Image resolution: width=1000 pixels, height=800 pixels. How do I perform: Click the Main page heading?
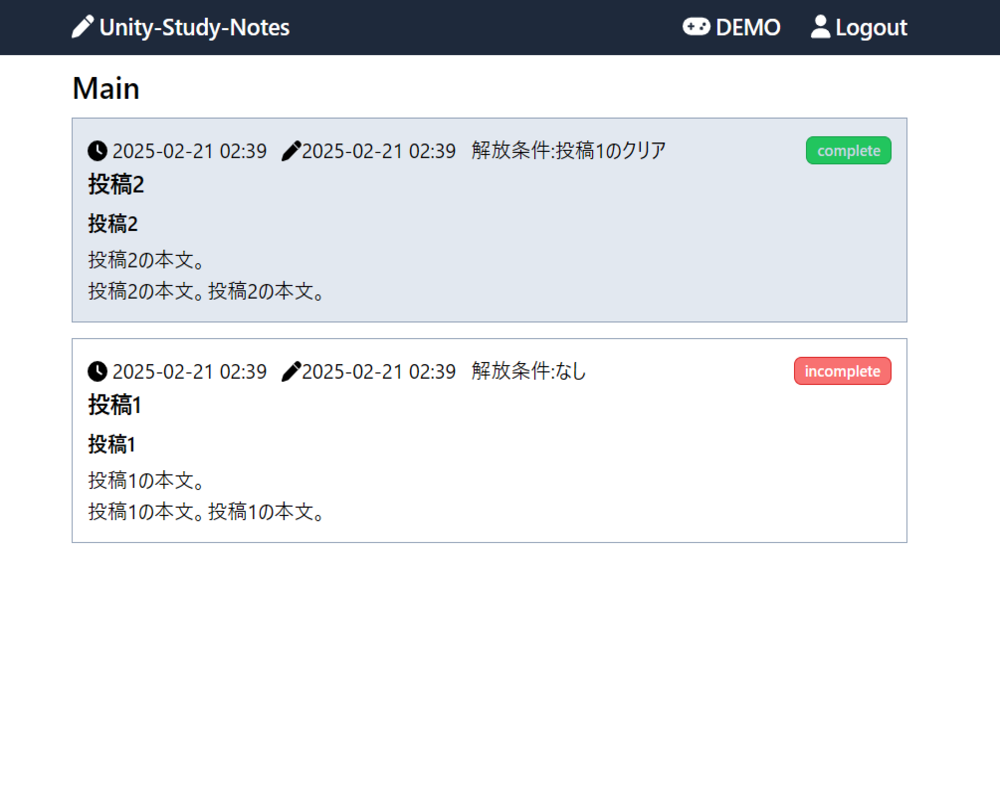[106, 89]
